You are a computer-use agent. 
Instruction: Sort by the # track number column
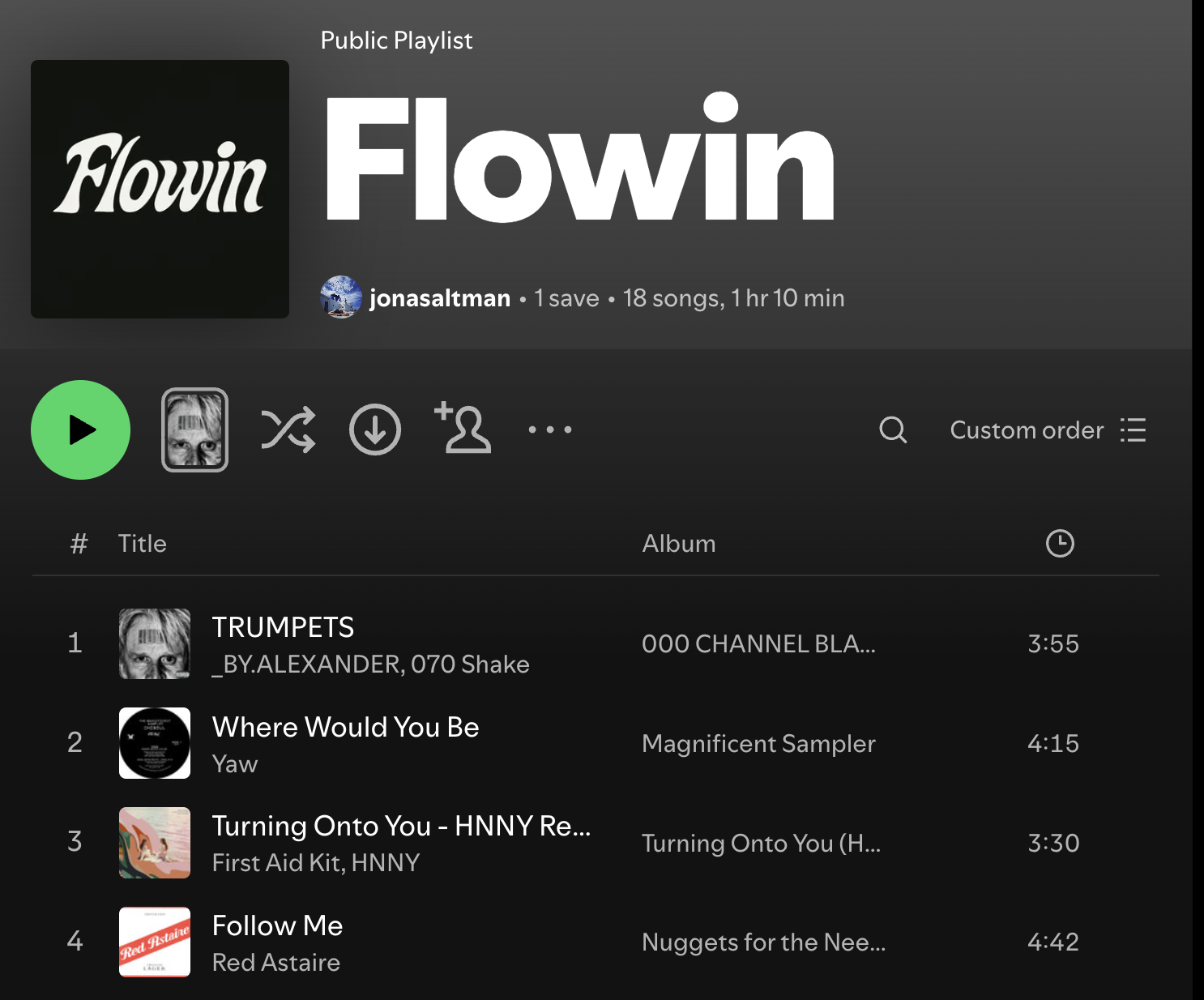point(79,543)
